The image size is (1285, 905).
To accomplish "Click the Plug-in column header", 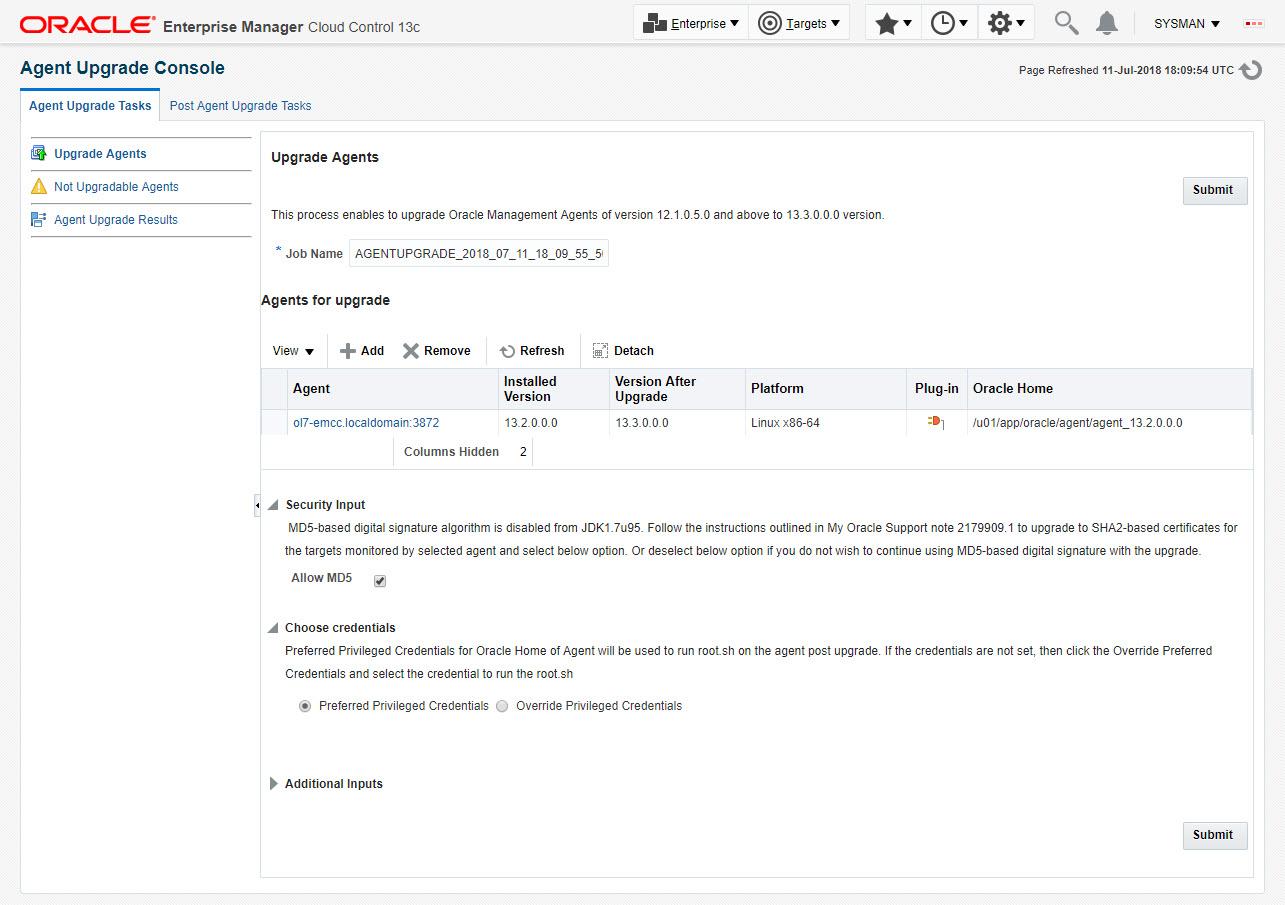I will (x=936, y=389).
